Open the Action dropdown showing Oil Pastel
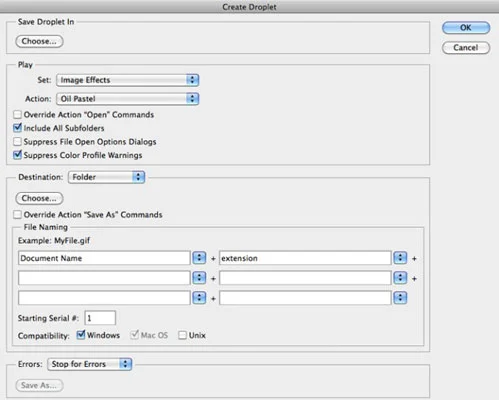 128,99
